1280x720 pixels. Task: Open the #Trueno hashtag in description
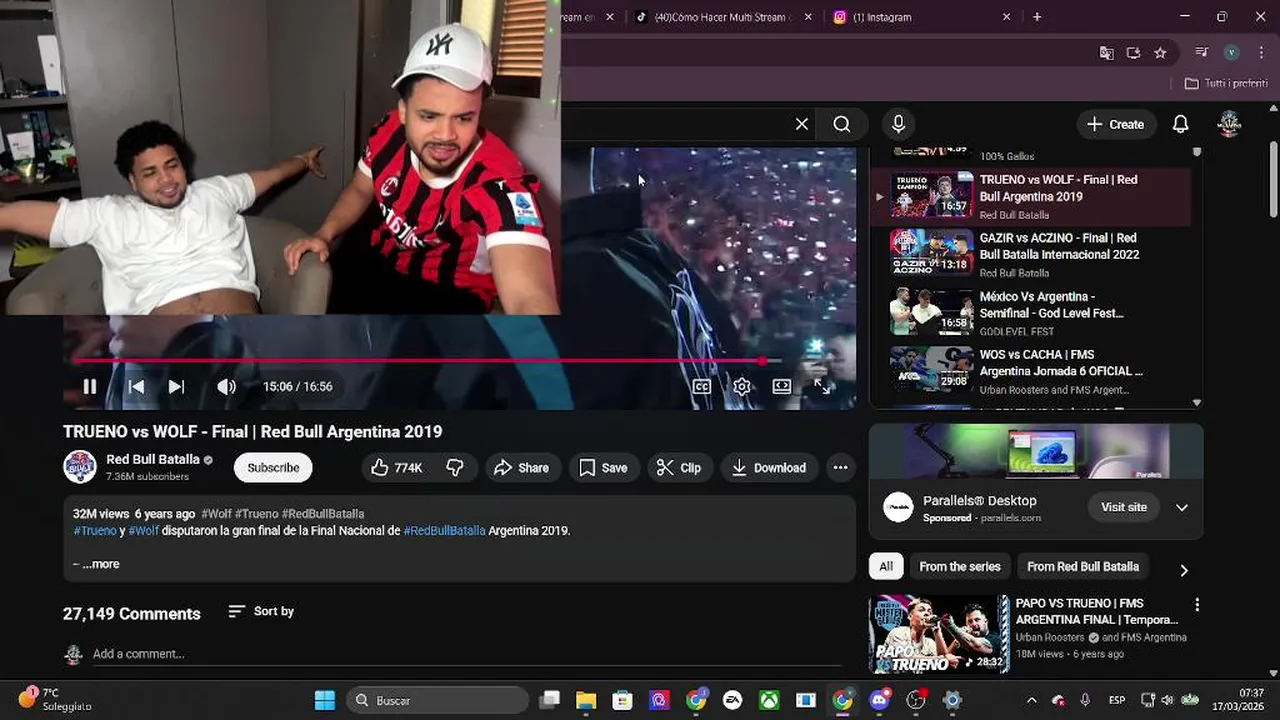point(95,531)
